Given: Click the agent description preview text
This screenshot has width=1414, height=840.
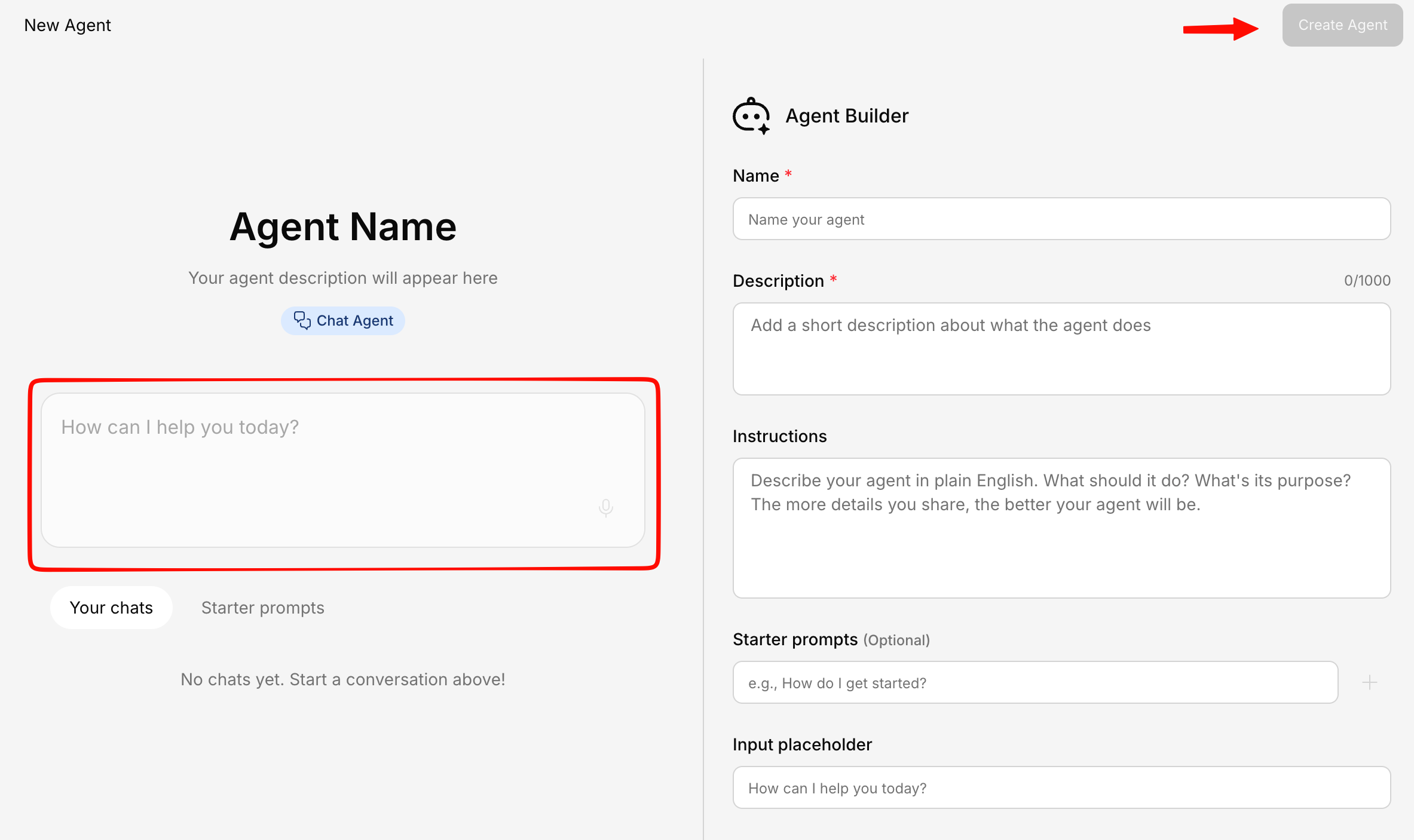Looking at the screenshot, I should pos(343,278).
